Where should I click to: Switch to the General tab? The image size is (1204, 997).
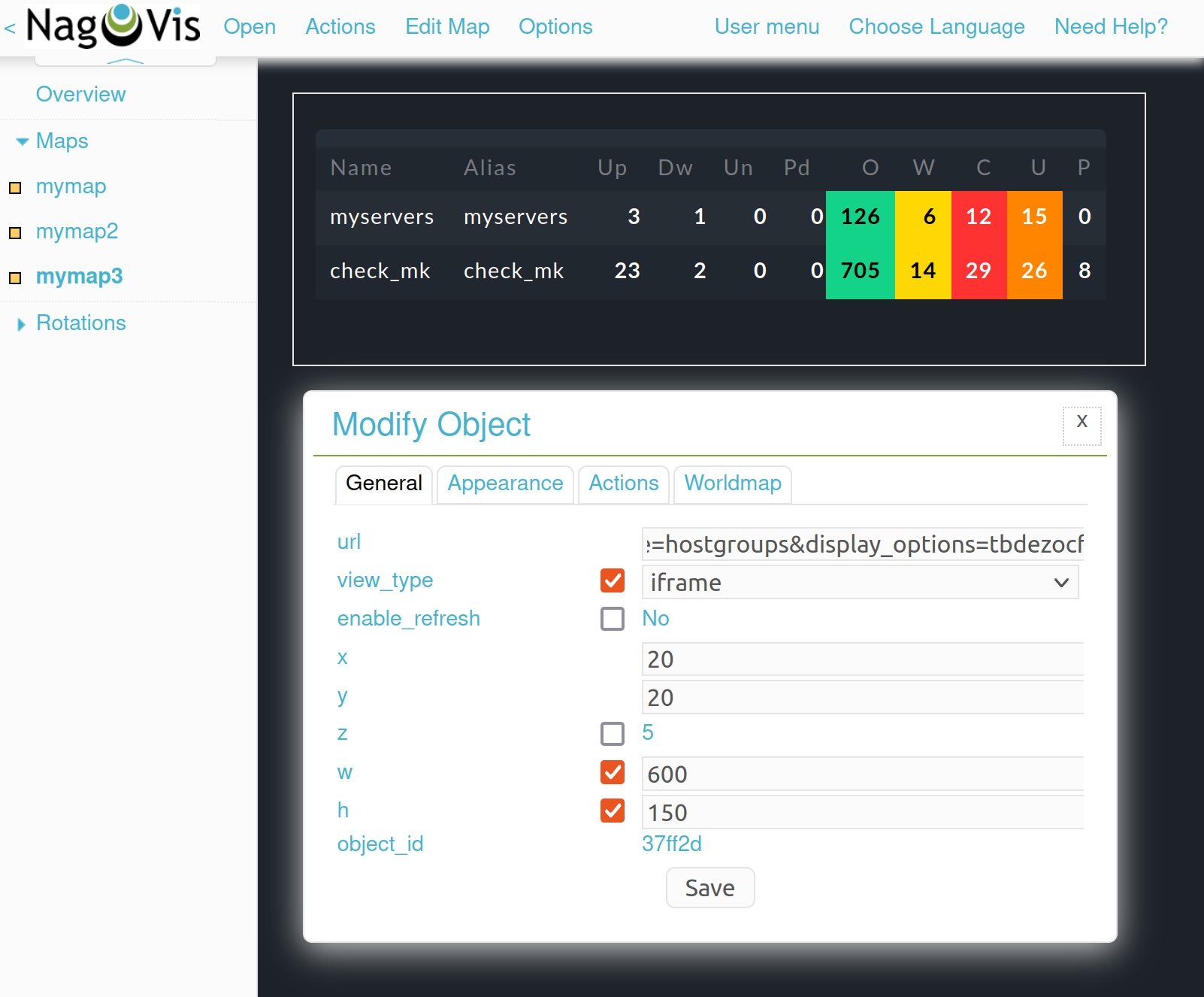pos(384,483)
